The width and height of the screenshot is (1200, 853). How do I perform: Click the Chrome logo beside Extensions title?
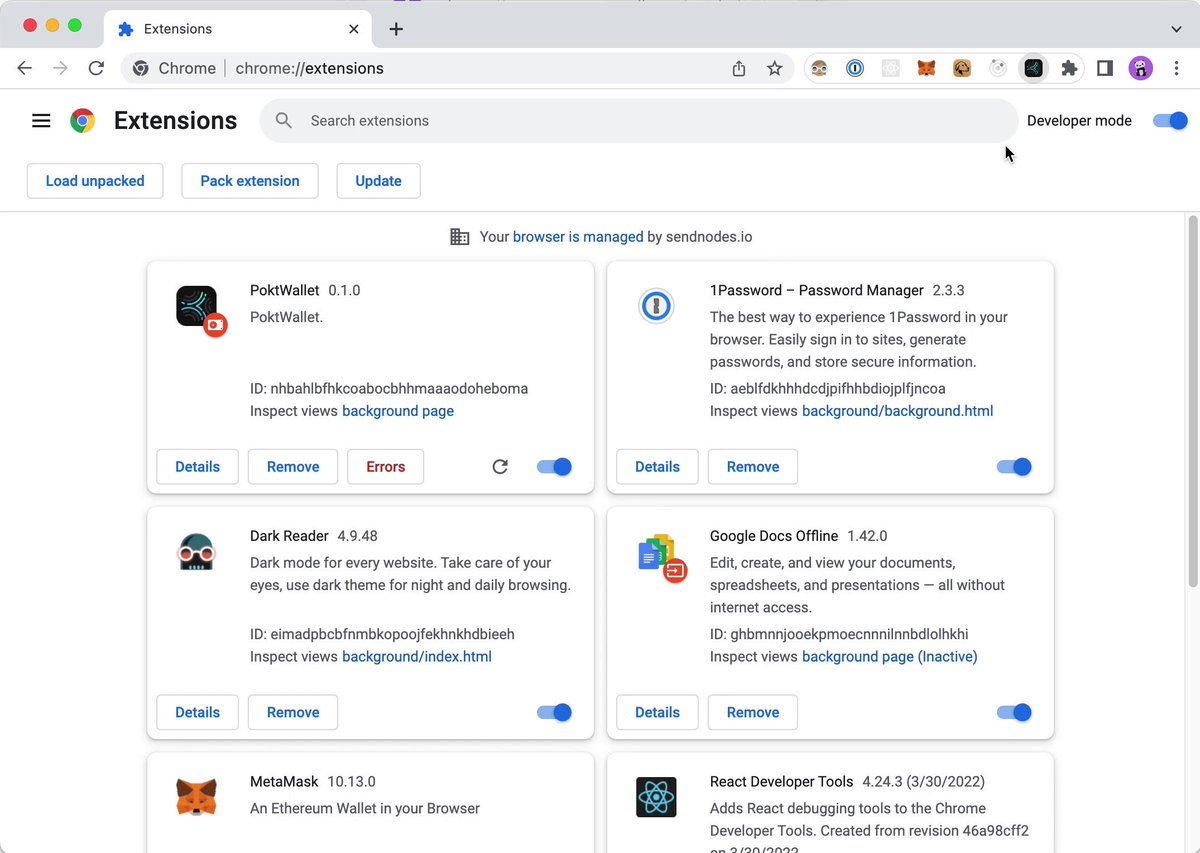pos(82,121)
